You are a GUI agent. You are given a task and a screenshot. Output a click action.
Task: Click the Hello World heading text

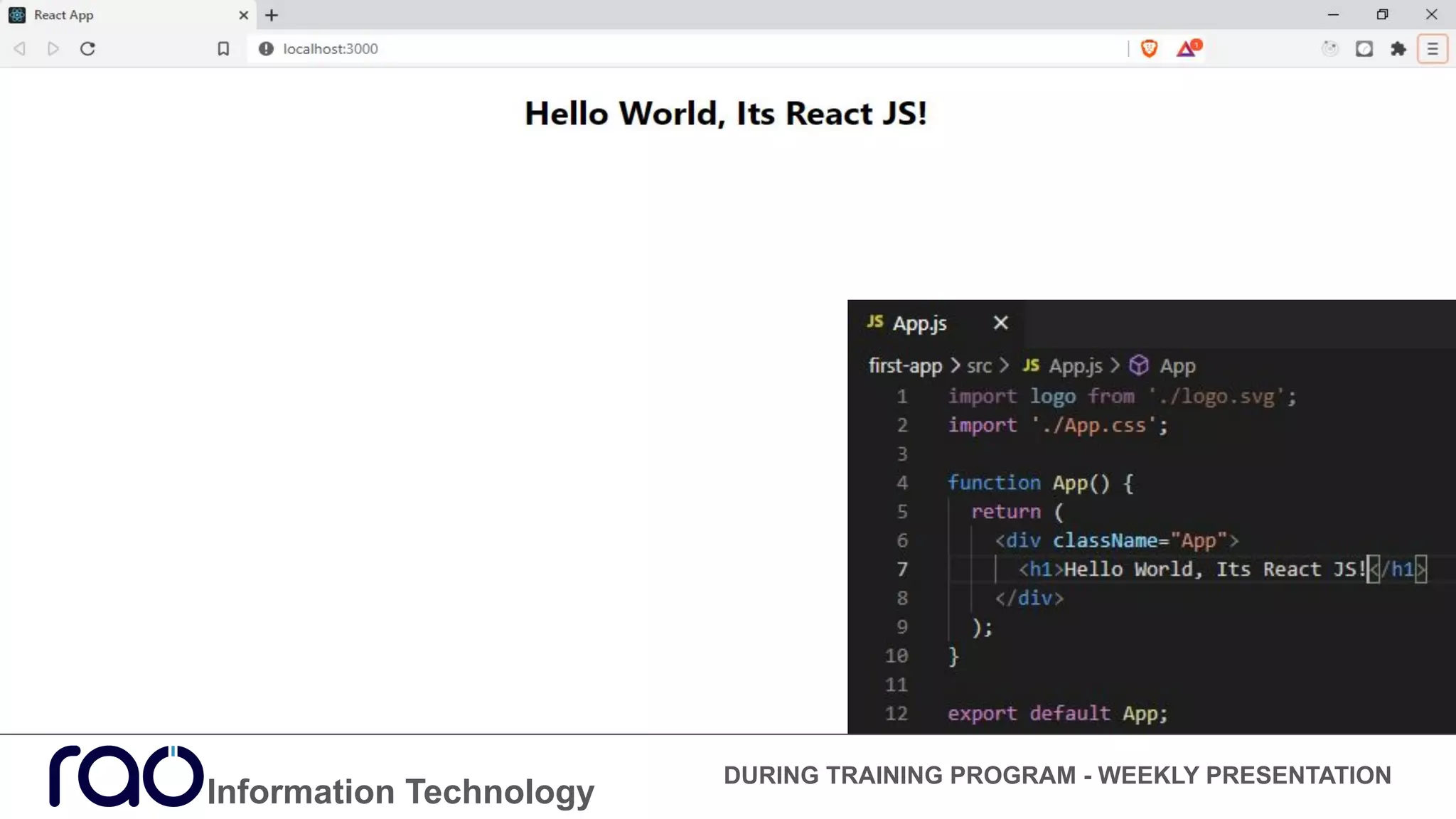725,114
